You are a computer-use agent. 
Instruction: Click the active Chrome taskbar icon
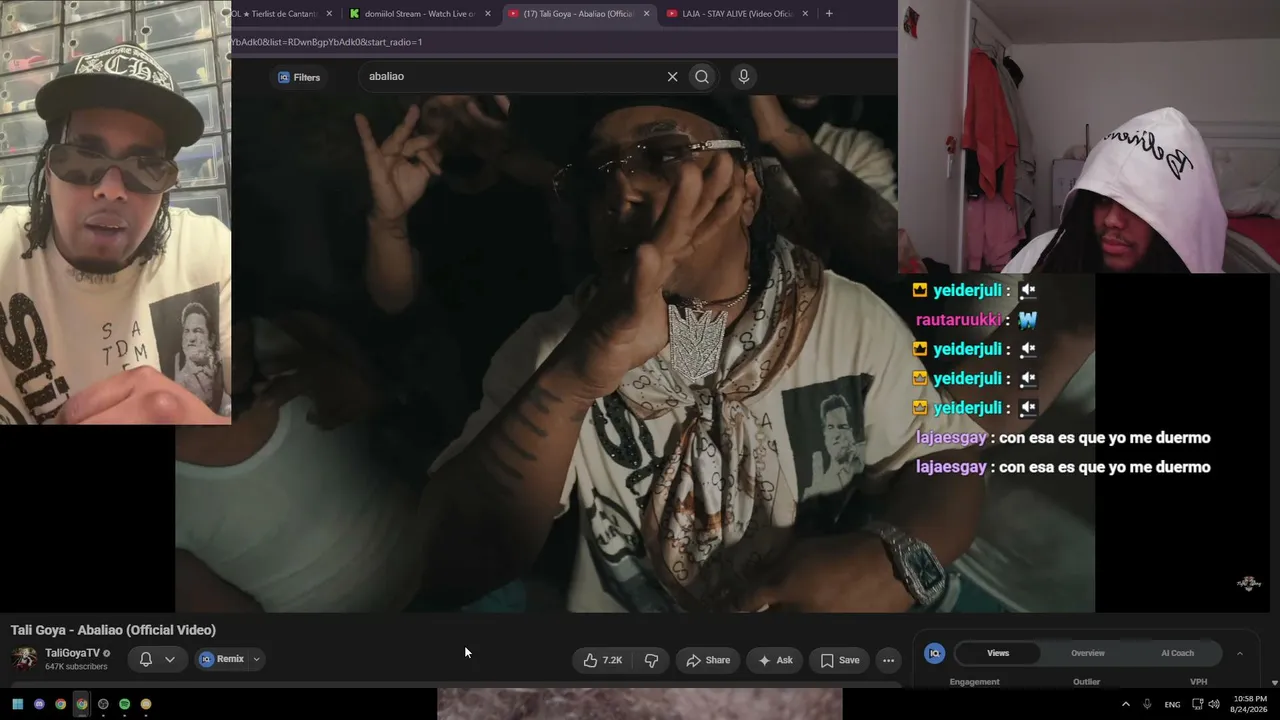[81, 704]
